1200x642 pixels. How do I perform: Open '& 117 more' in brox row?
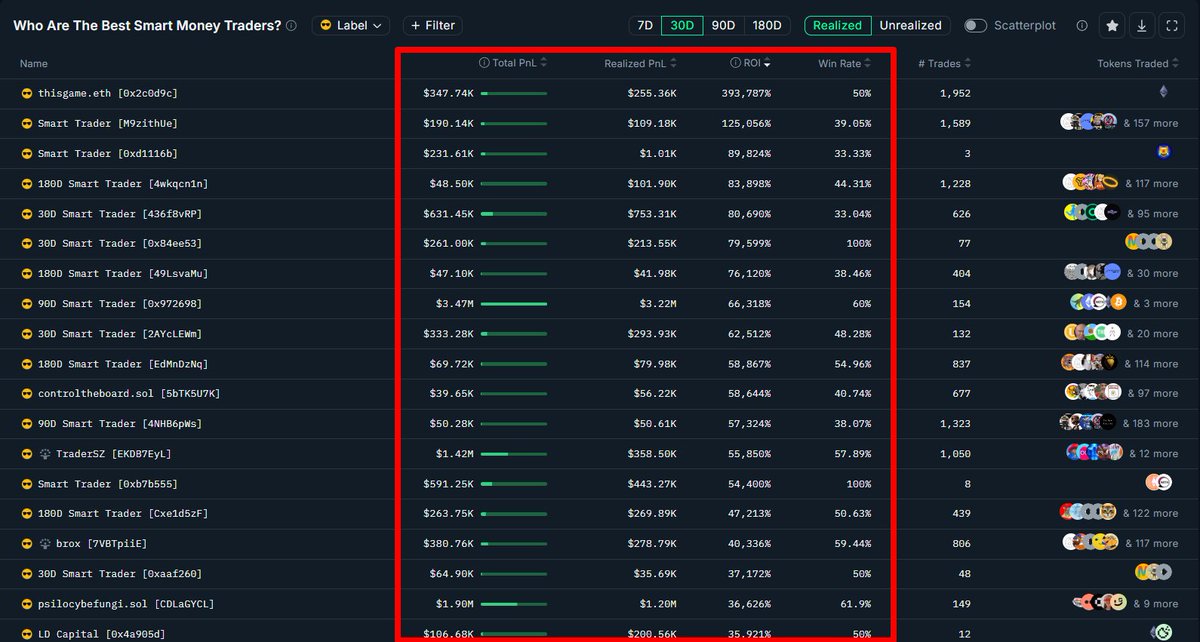coord(1151,543)
